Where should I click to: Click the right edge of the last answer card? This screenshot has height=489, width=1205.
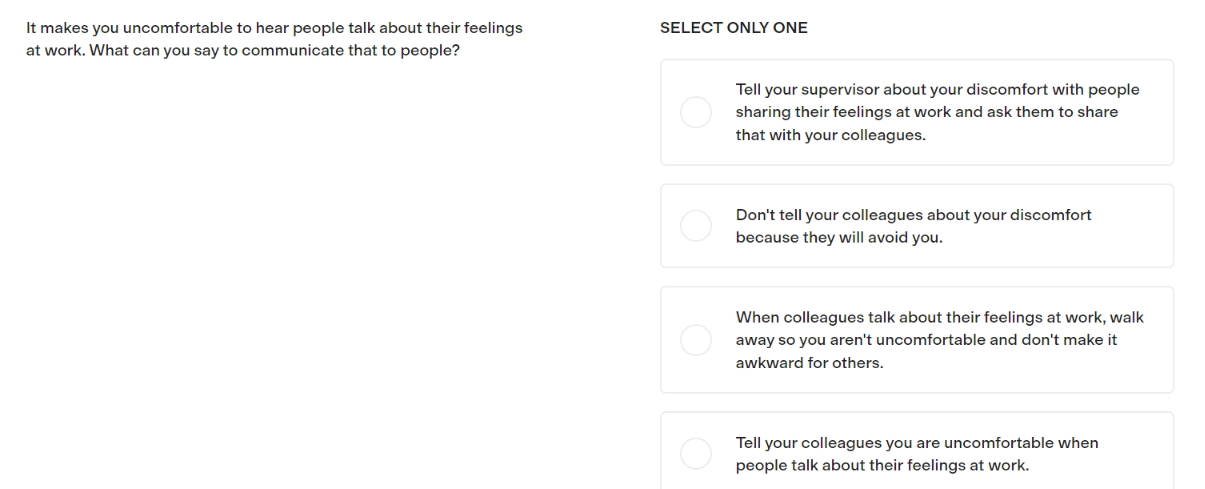pyautogui.click(x=1172, y=451)
